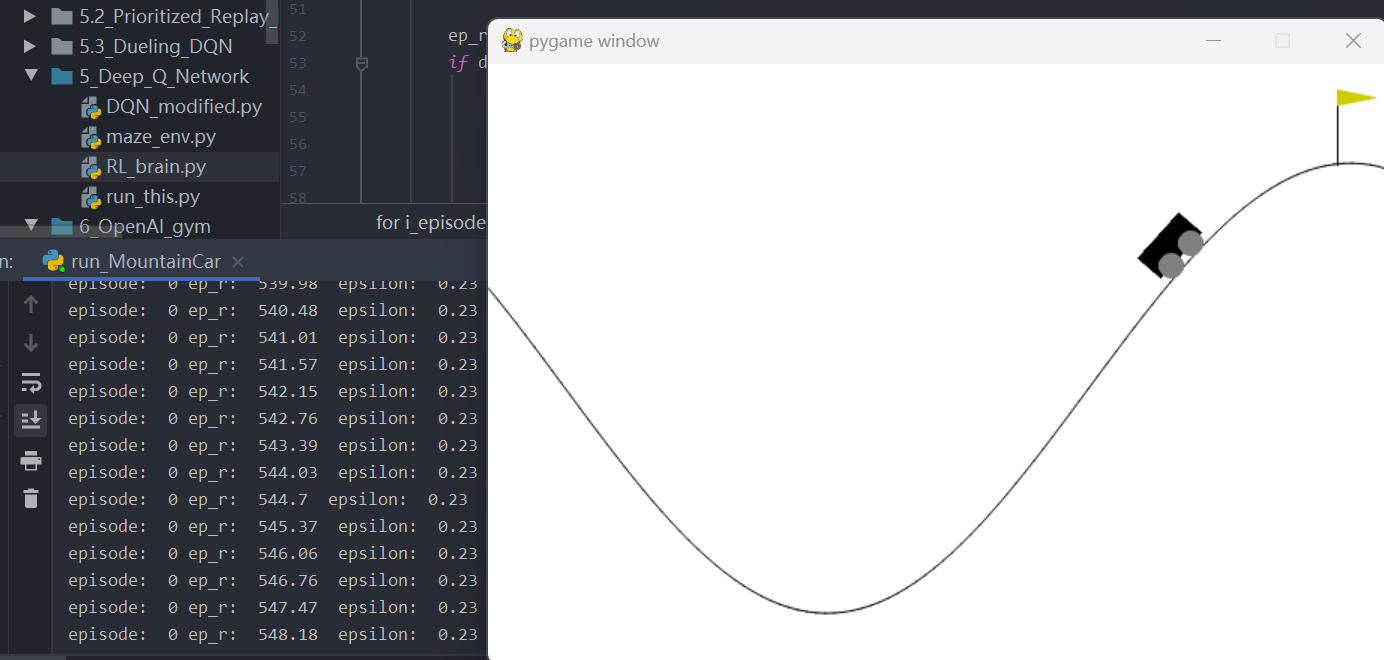The height and width of the screenshot is (660, 1384).
Task: Click the Down the Stack Trace arrow
Action: click(31, 343)
